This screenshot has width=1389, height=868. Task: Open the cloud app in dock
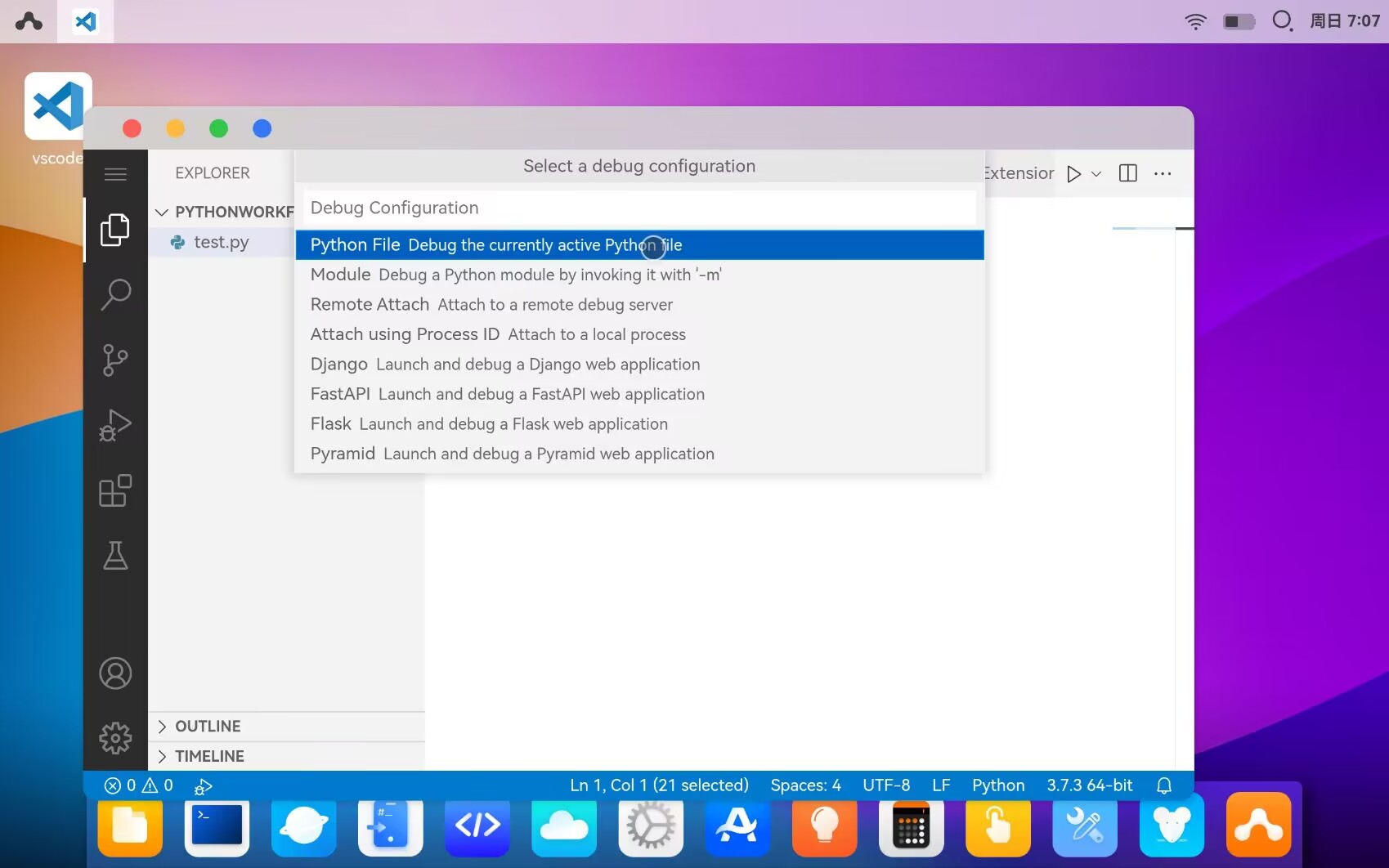tap(564, 827)
